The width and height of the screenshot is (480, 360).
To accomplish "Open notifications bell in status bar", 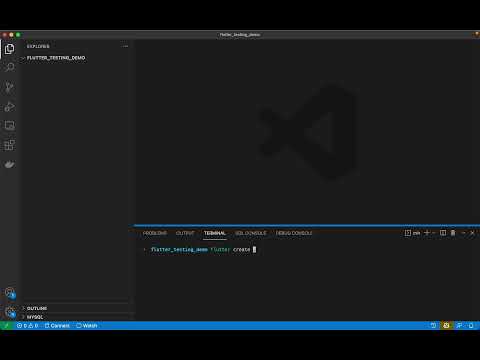I will coord(471,326).
